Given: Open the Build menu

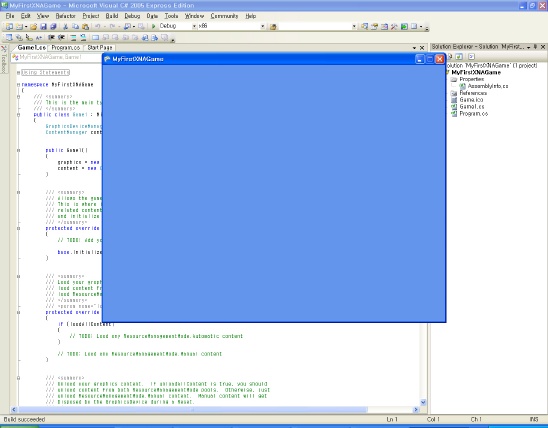Looking at the screenshot, I should click(x=112, y=16).
